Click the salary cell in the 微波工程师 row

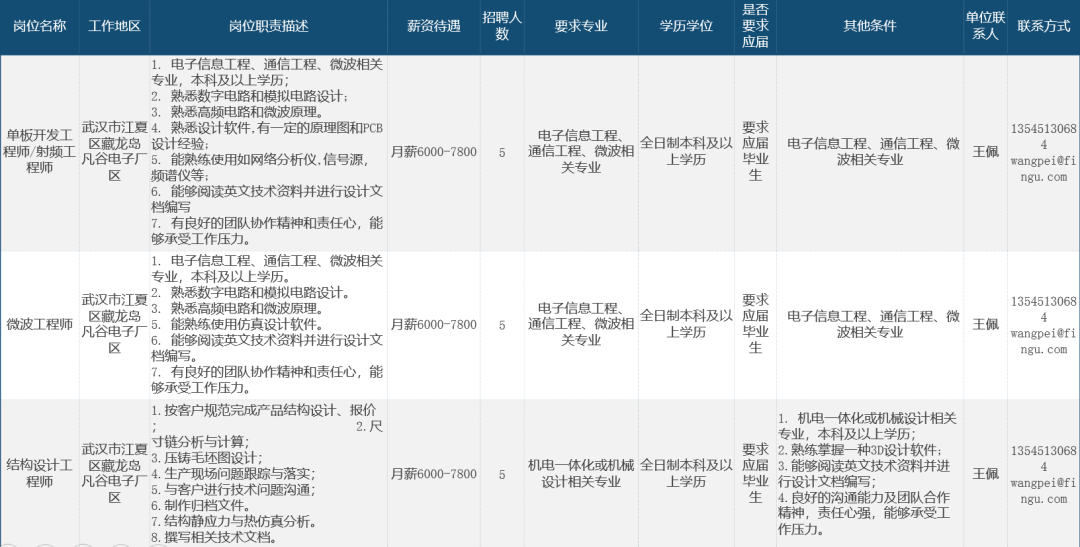tap(433, 324)
